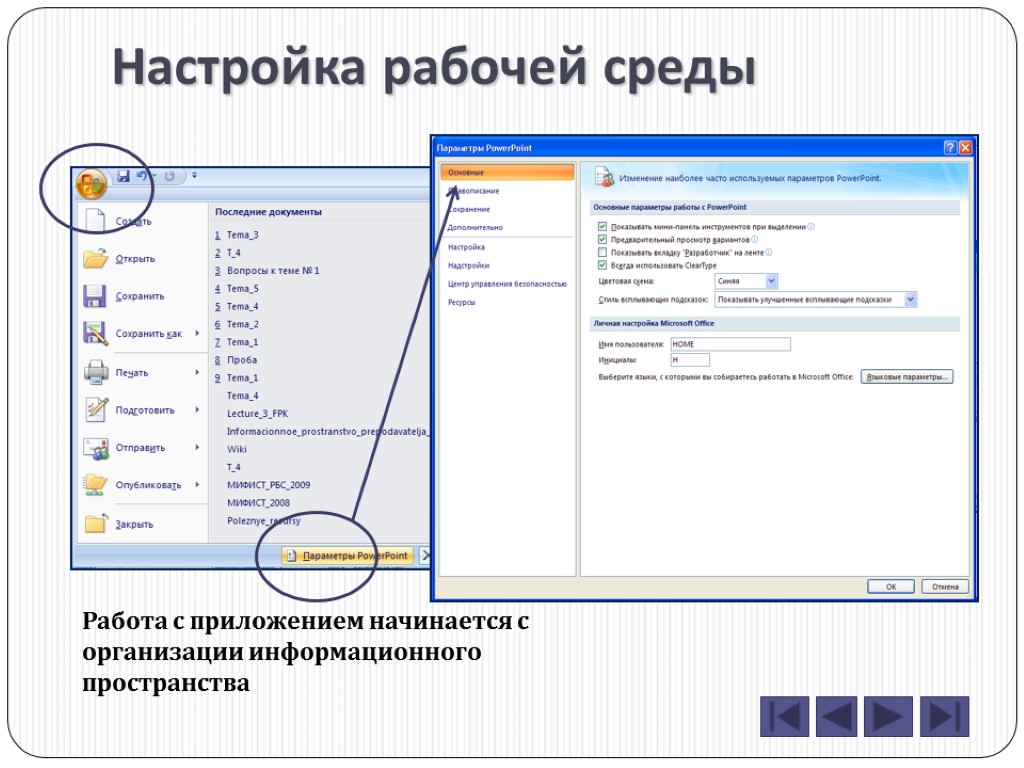
Task: Open the quick access toolbar customize arrow
Action: (194, 176)
